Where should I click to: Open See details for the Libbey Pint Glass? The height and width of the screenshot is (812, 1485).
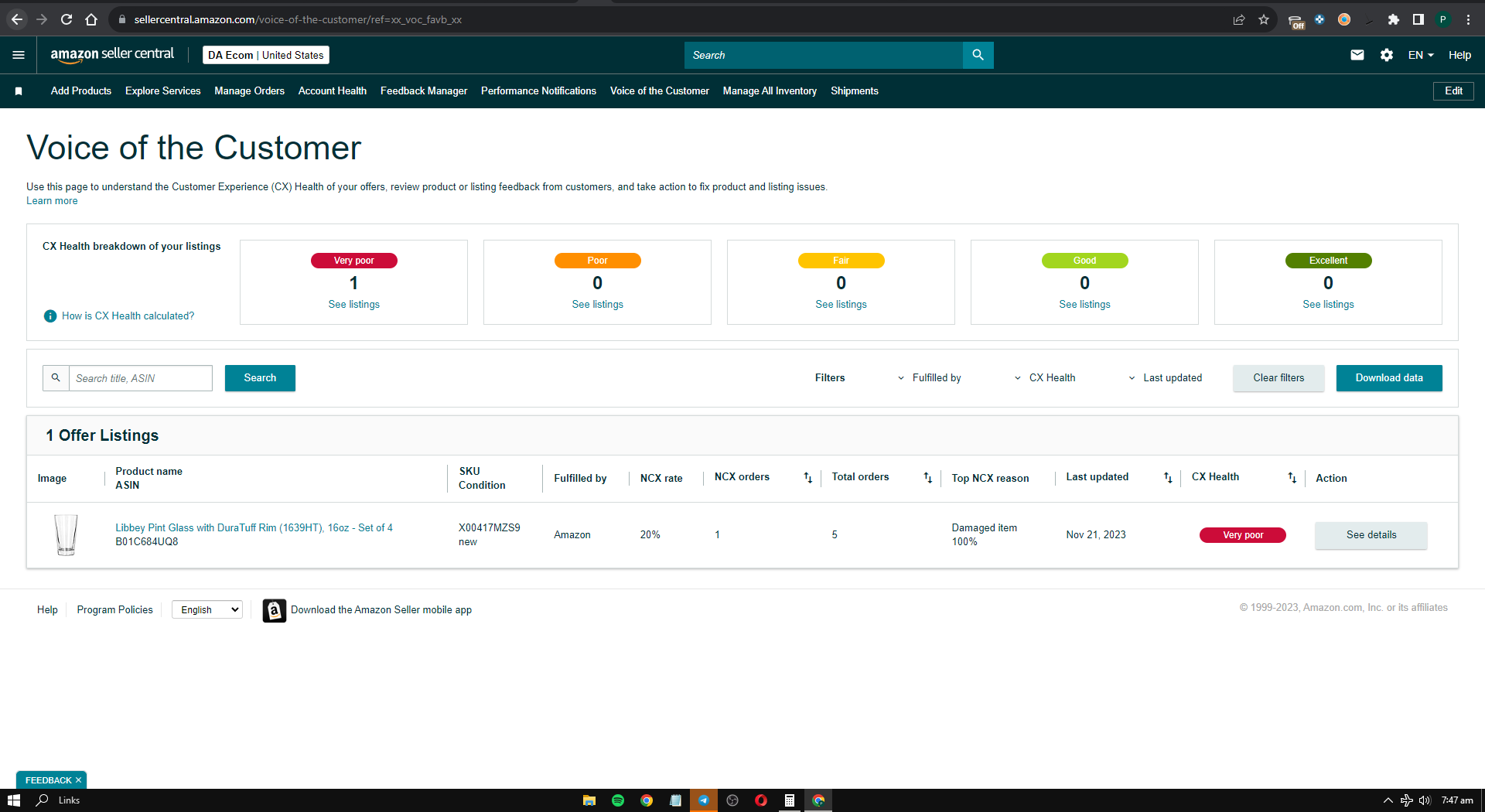pyautogui.click(x=1371, y=535)
